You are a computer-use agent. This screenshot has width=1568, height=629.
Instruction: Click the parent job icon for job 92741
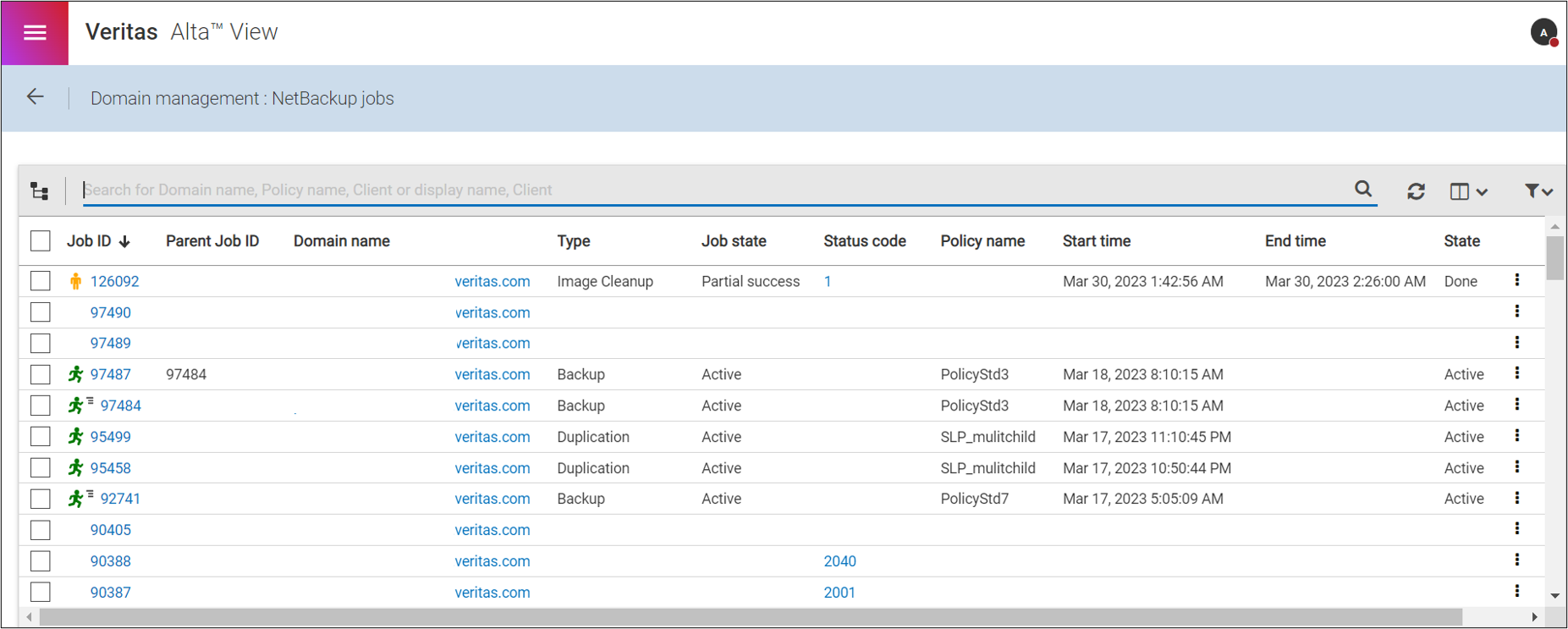pyautogui.click(x=80, y=499)
